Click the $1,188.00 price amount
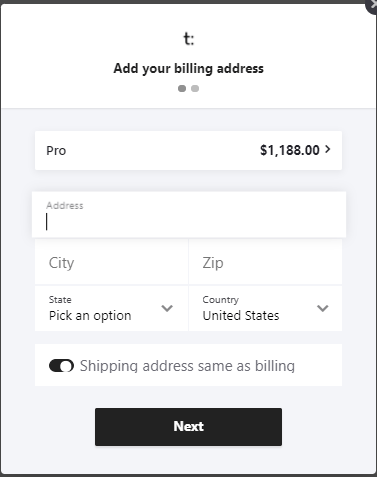Image resolution: width=377 pixels, height=477 pixels. tap(290, 150)
